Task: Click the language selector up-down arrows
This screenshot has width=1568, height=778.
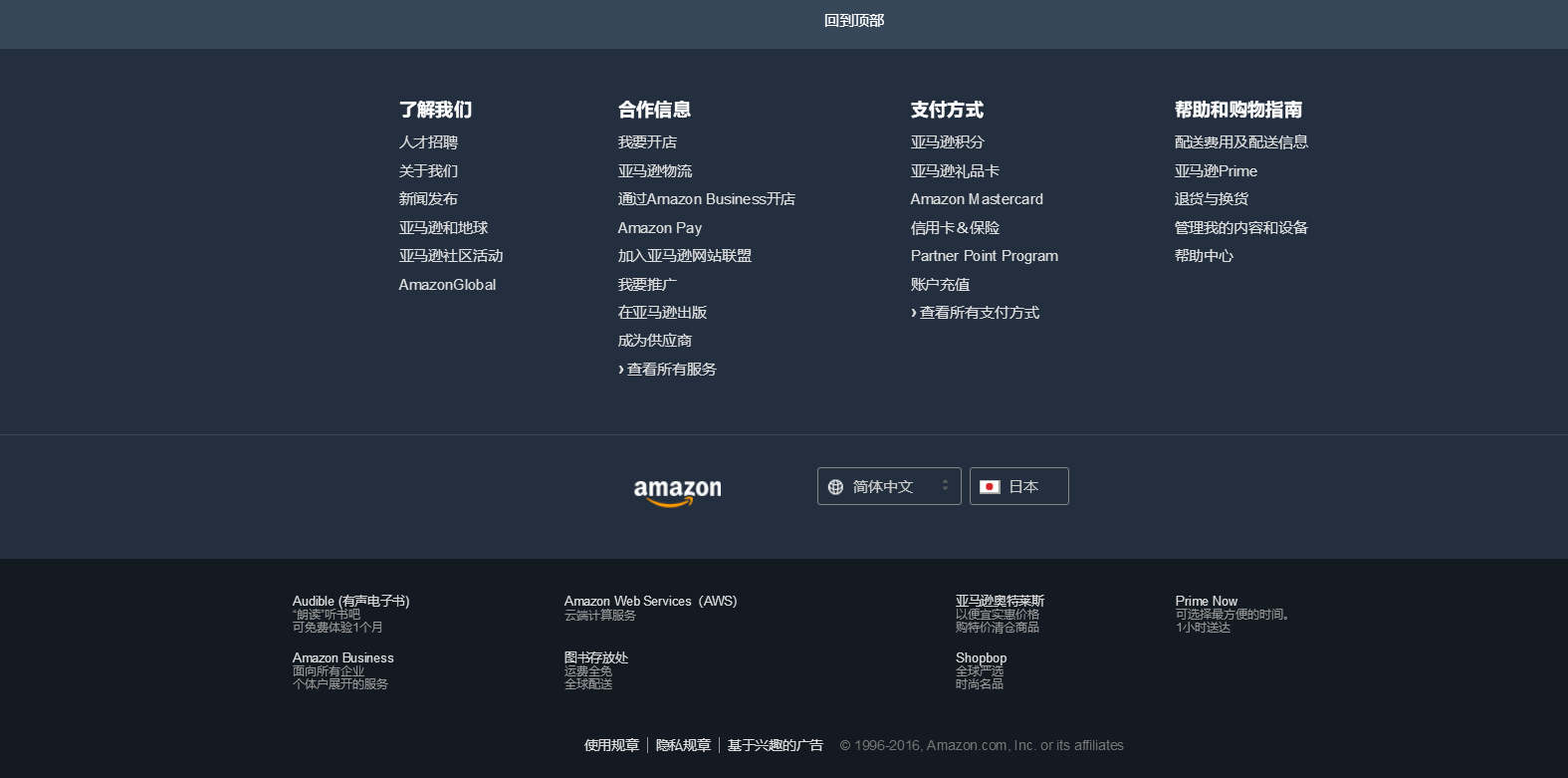Action: pos(945,486)
